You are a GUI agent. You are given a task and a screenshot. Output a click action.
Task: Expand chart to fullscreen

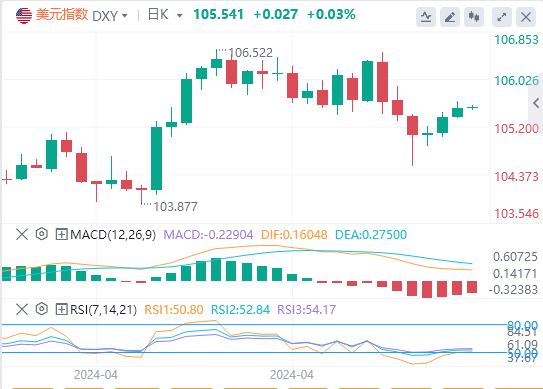(x=502, y=17)
